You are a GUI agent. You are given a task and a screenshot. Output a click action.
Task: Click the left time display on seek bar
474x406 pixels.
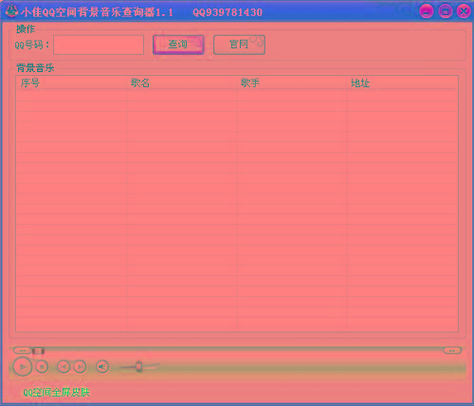(22, 351)
